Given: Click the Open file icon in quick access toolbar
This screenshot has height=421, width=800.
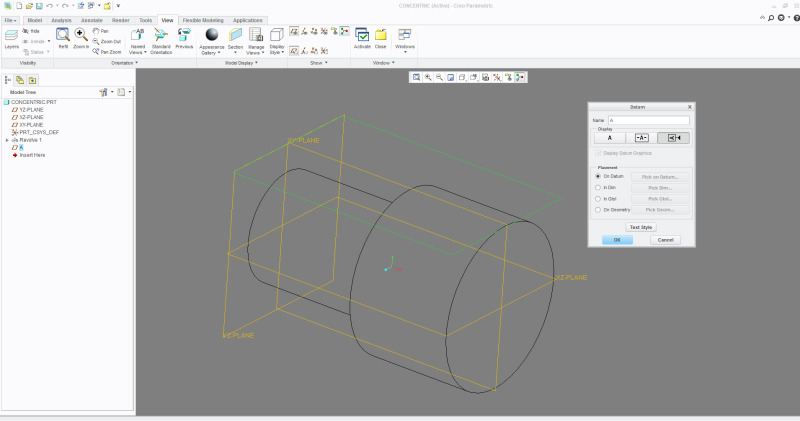Looking at the screenshot, I should (29, 6).
